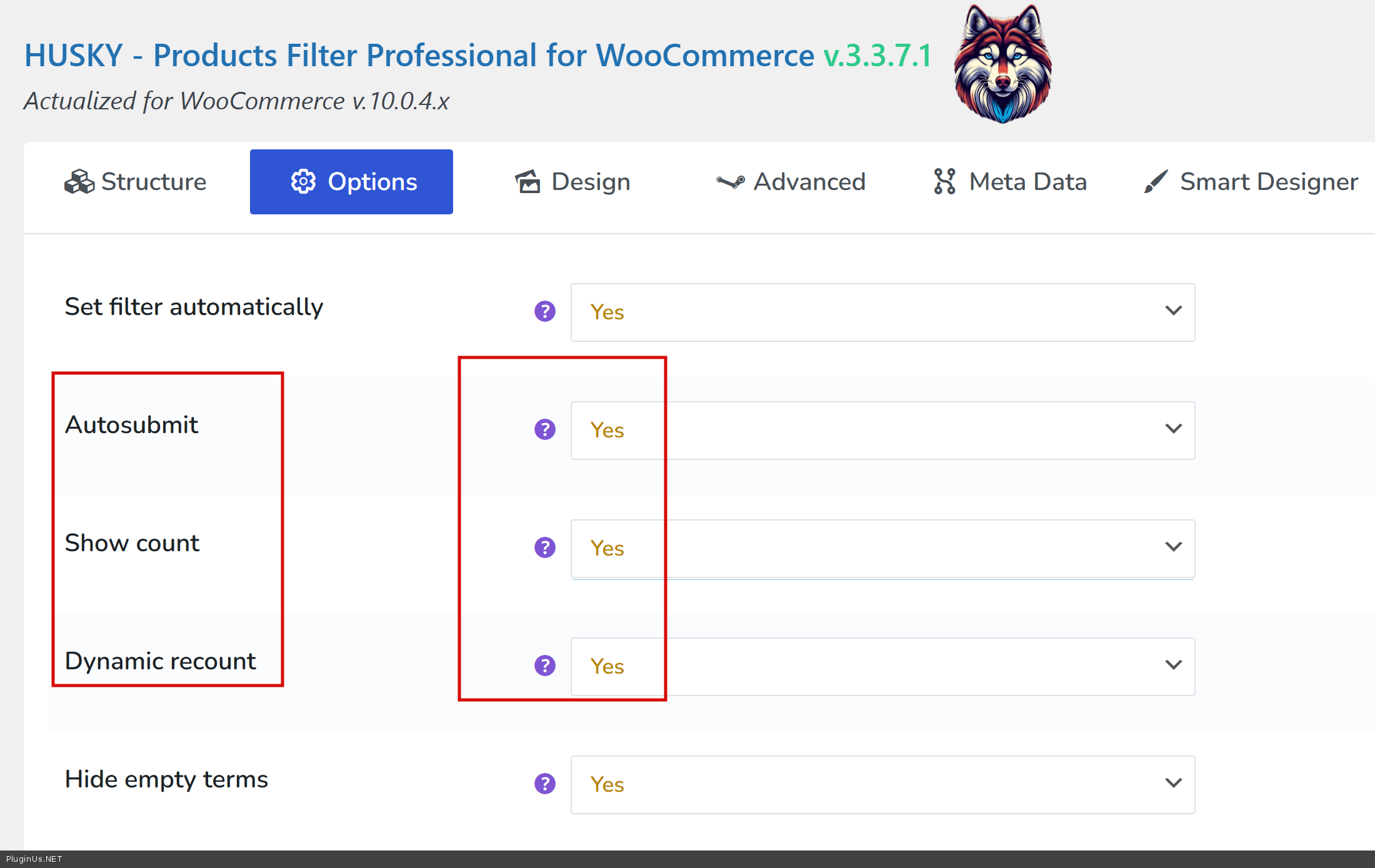The width and height of the screenshot is (1375, 868).
Task: Click the PluginUs.NET footer link
Action: click(34, 859)
